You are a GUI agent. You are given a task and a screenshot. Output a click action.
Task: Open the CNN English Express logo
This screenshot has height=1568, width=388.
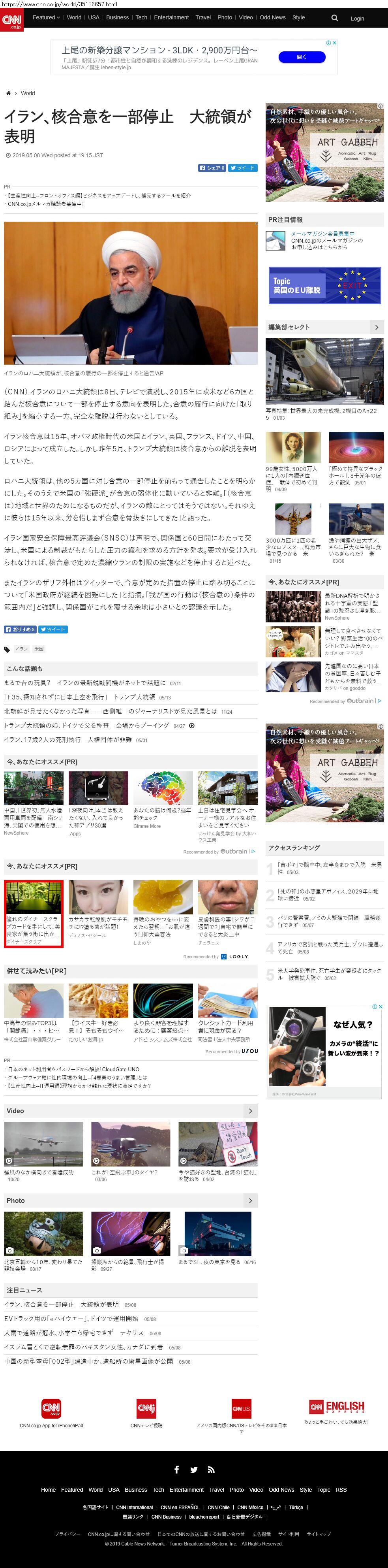click(x=336, y=1407)
